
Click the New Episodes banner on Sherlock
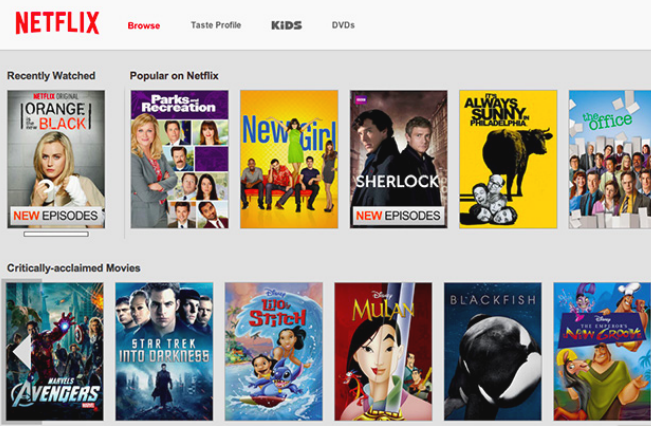point(398,216)
